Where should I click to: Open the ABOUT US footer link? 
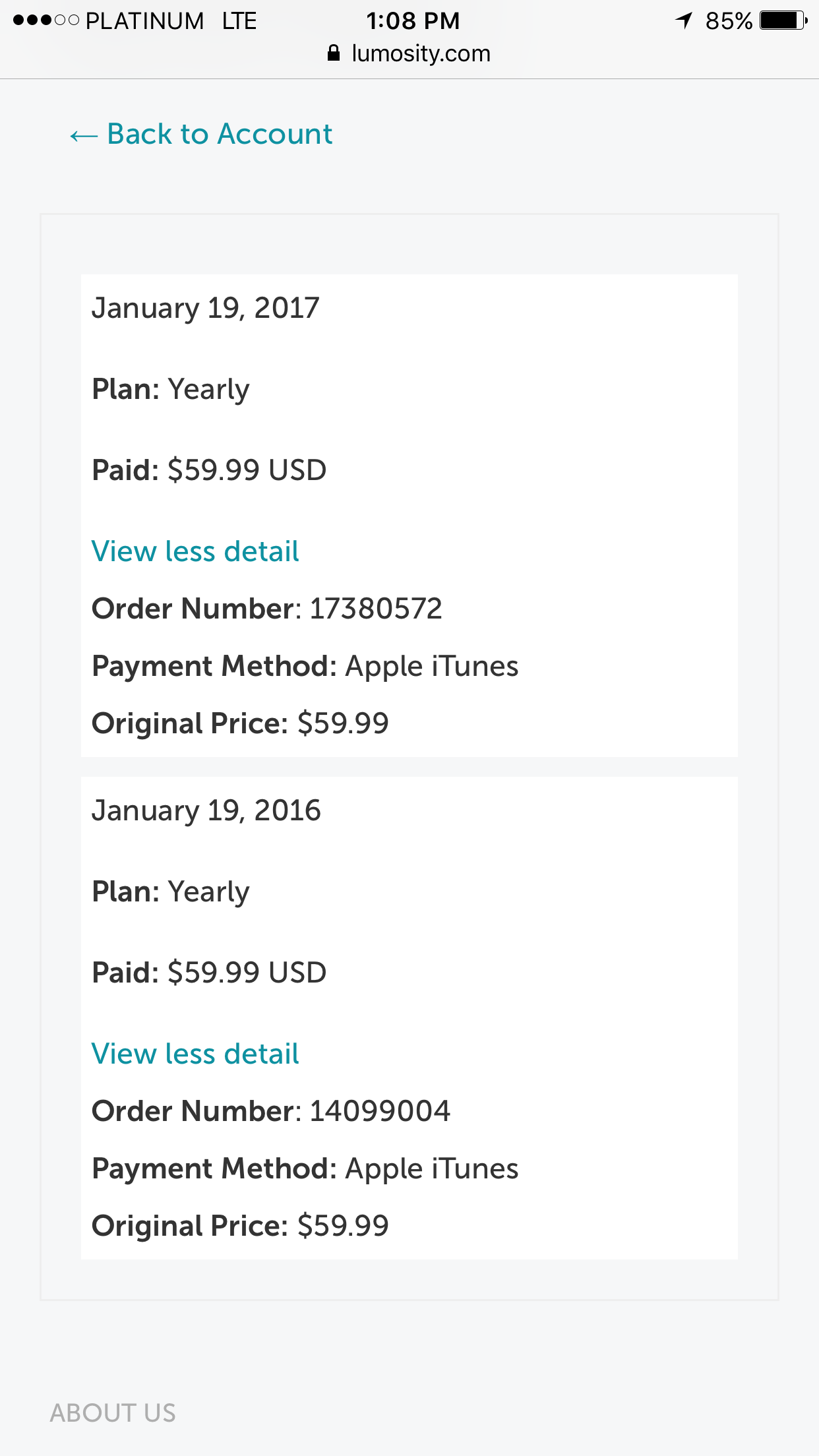tap(113, 1412)
